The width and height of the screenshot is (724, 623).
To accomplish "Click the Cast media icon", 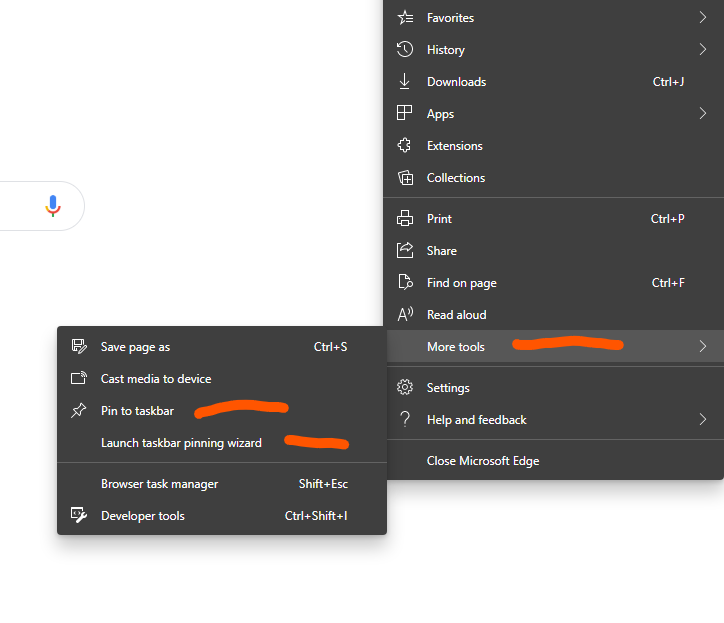I will [79, 378].
